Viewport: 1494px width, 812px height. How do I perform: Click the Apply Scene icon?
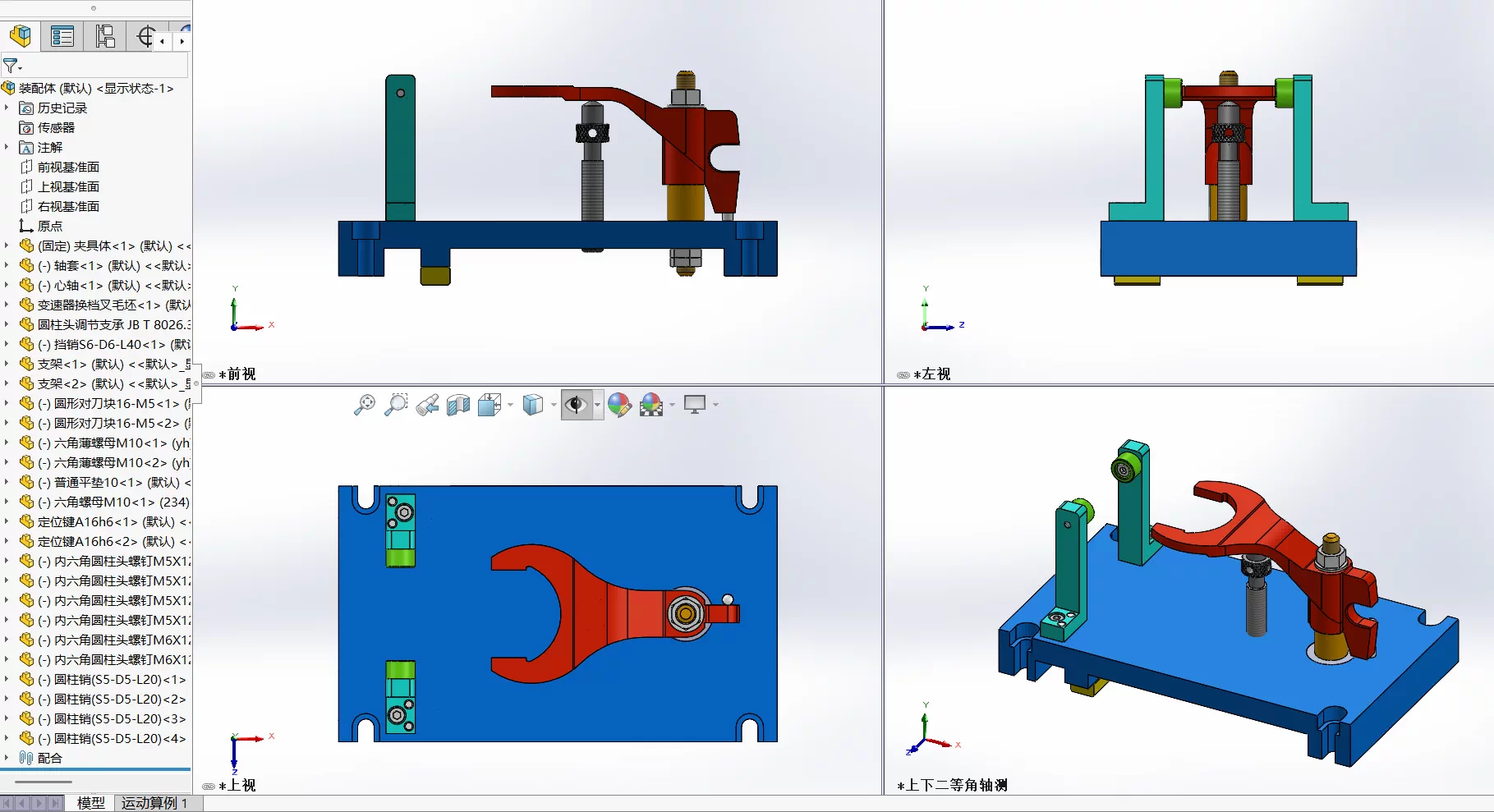(x=651, y=405)
